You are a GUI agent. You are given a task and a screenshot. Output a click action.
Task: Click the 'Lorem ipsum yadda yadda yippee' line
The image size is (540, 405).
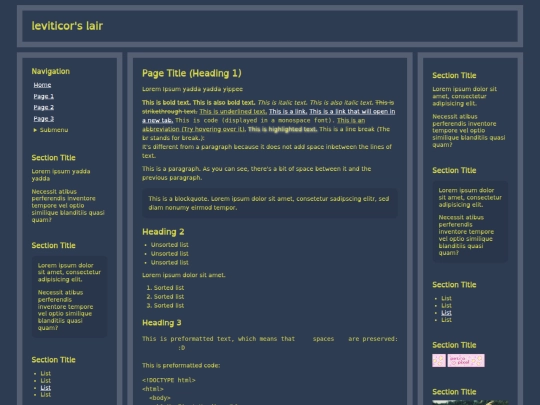pyautogui.click(x=193, y=89)
